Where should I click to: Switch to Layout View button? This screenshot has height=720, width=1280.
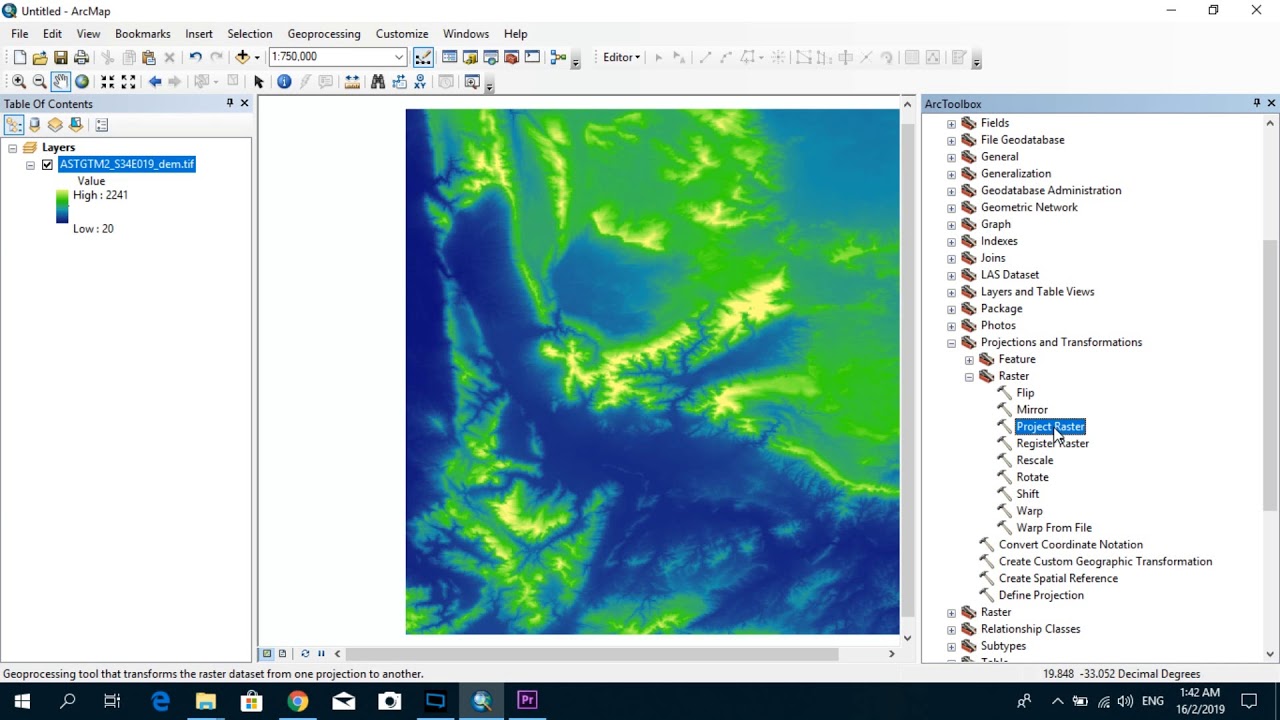pos(283,654)
